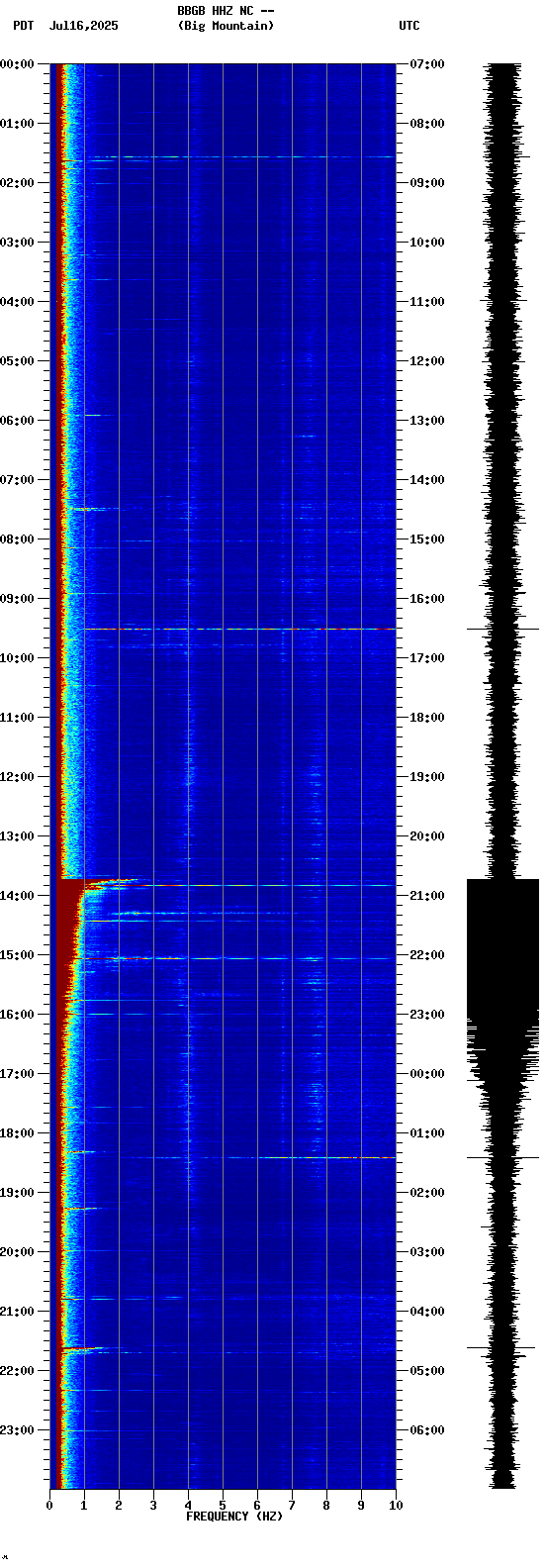Screen dimensions: 546x1568
Task: Click the 04:00 UTC right-axis label
Action: pos(426,1312)
